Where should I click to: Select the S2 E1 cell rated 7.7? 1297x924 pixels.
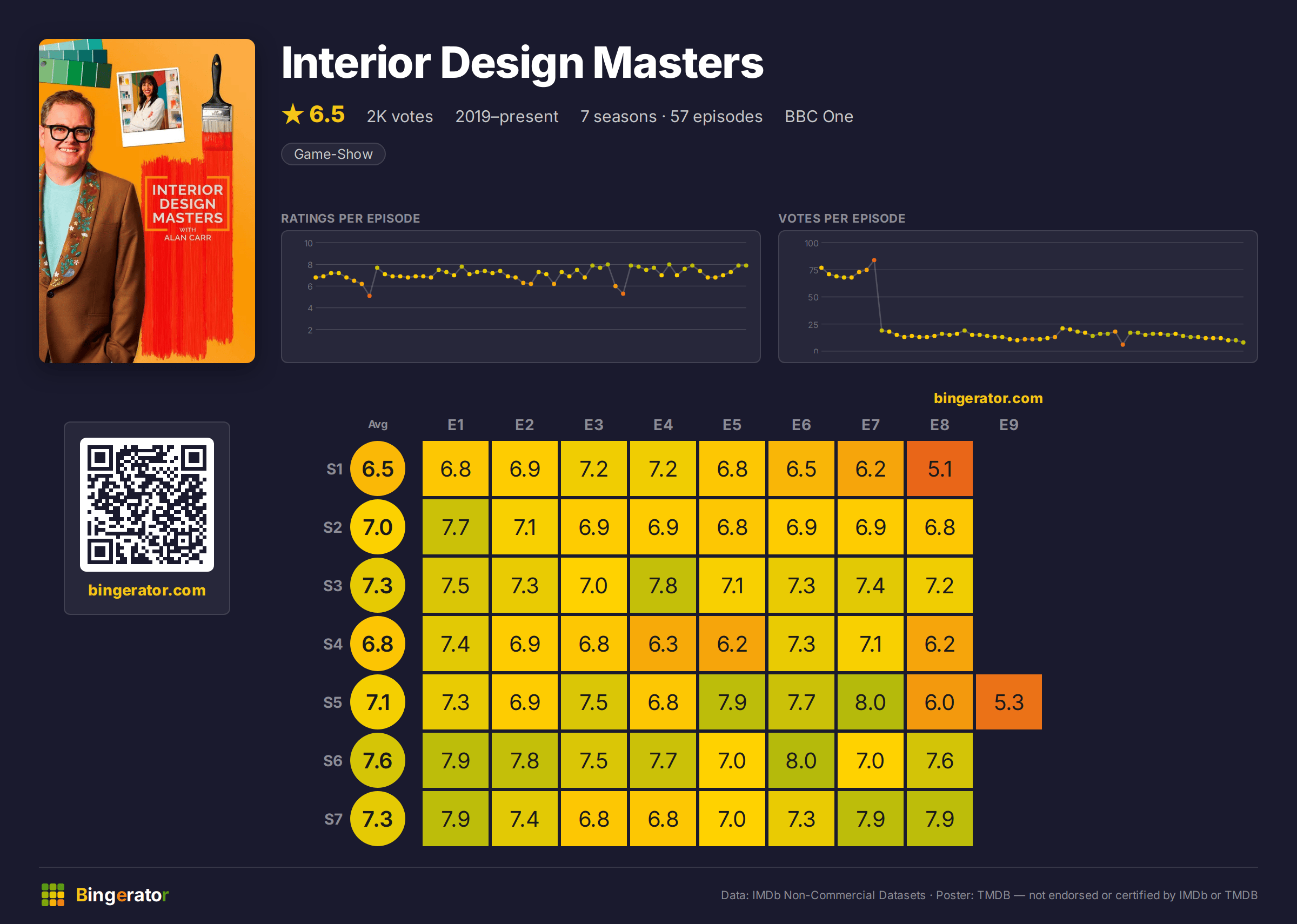[455, 527]
